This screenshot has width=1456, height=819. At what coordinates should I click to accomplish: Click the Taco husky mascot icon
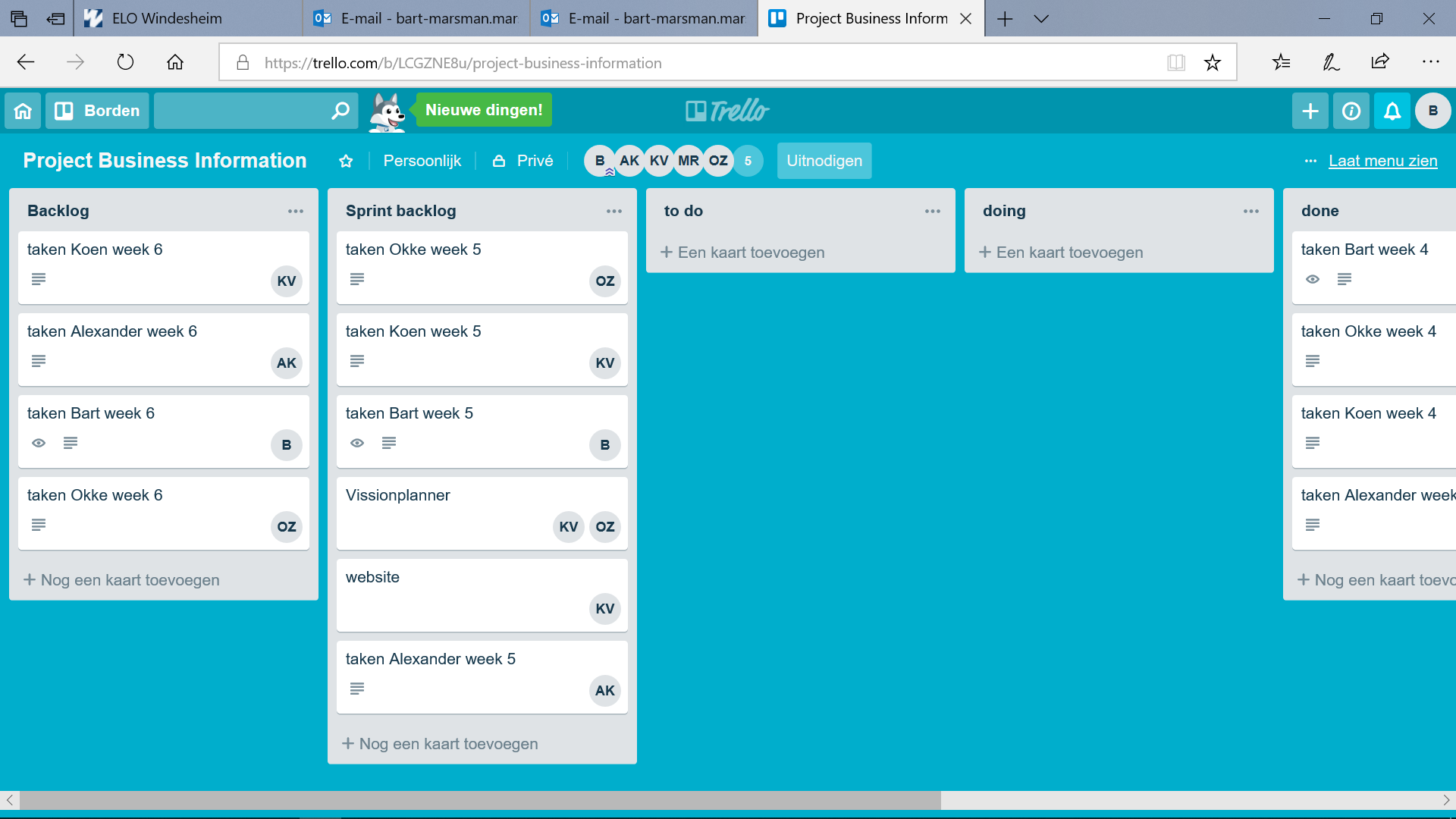tap(388, 111)
